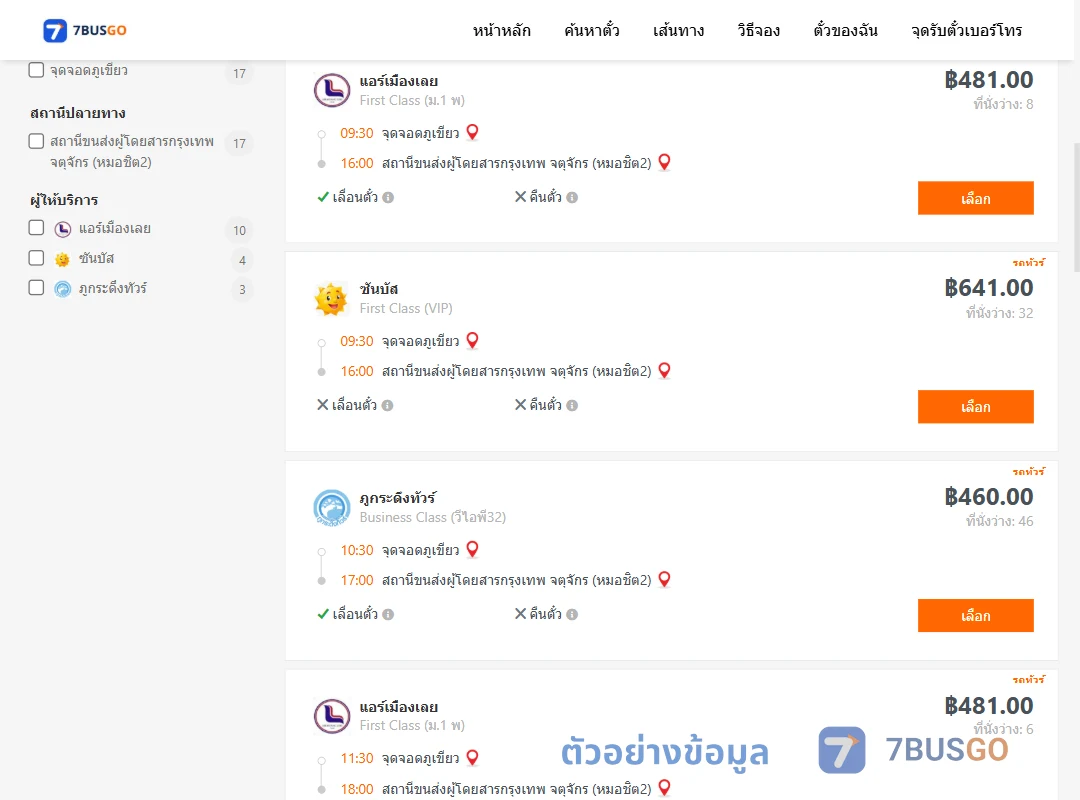Filter by ภูกระดึงทัวร์ operator checkbox

click(37, 288)
